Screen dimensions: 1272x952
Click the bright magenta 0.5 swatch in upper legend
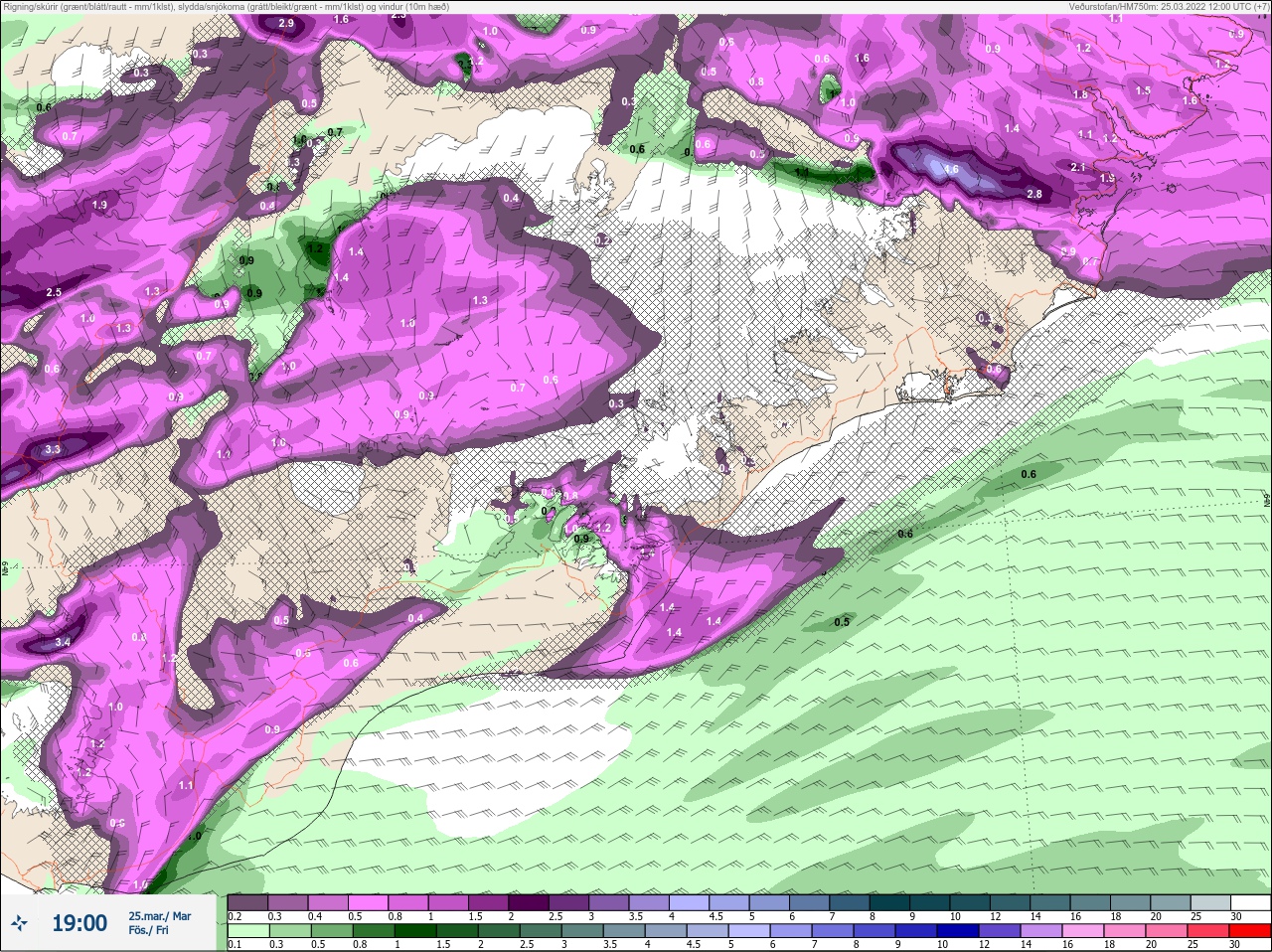[369, 902]
